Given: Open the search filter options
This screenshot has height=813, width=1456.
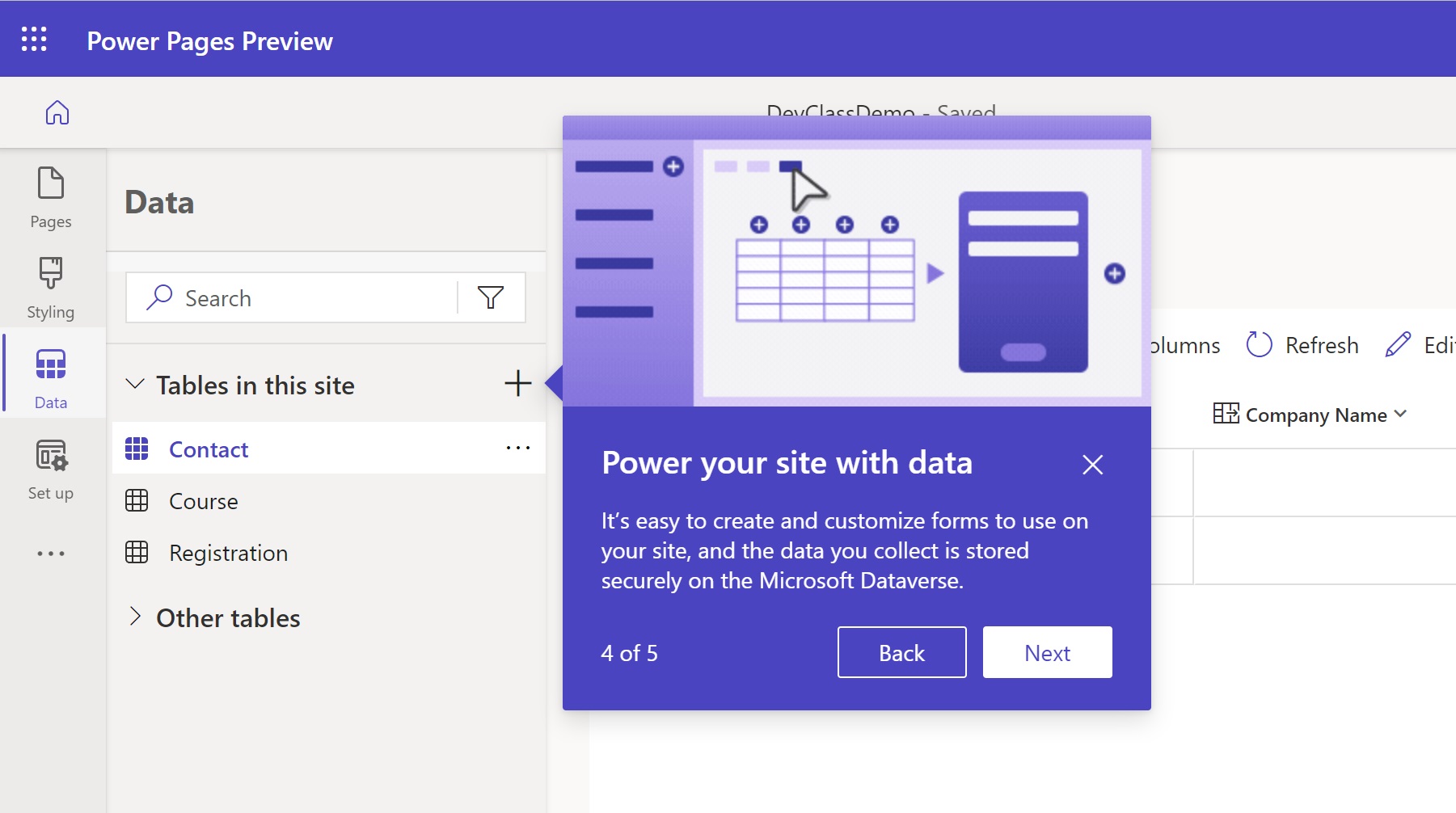Looking at the screenshot, I should coord(491,297).
